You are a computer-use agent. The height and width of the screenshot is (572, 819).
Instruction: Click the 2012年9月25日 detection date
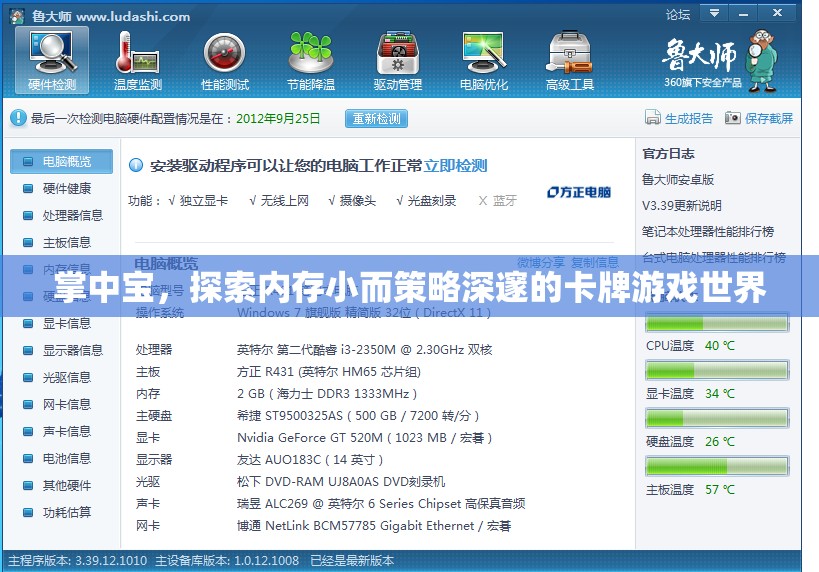click(278, 119)
